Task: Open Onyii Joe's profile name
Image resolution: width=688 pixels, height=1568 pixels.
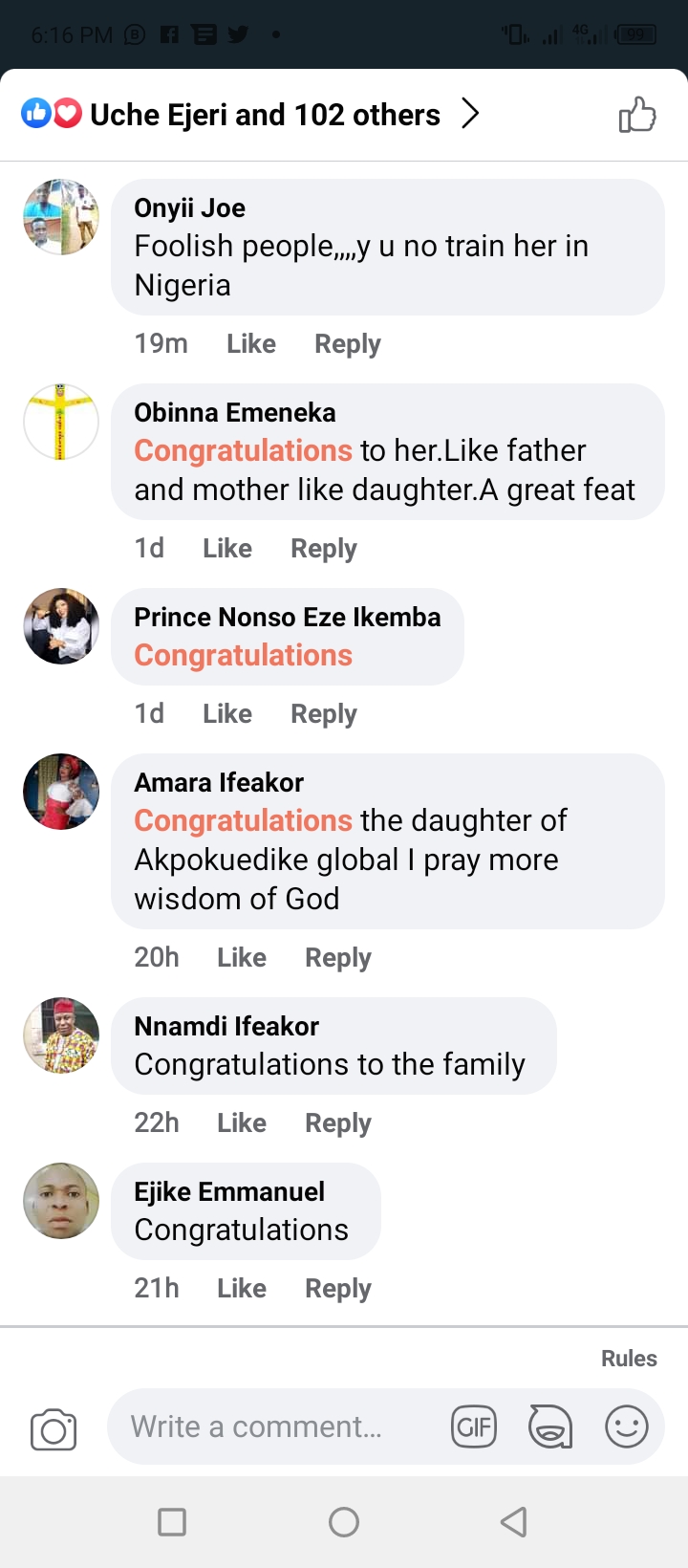Action: coord(190,208)
